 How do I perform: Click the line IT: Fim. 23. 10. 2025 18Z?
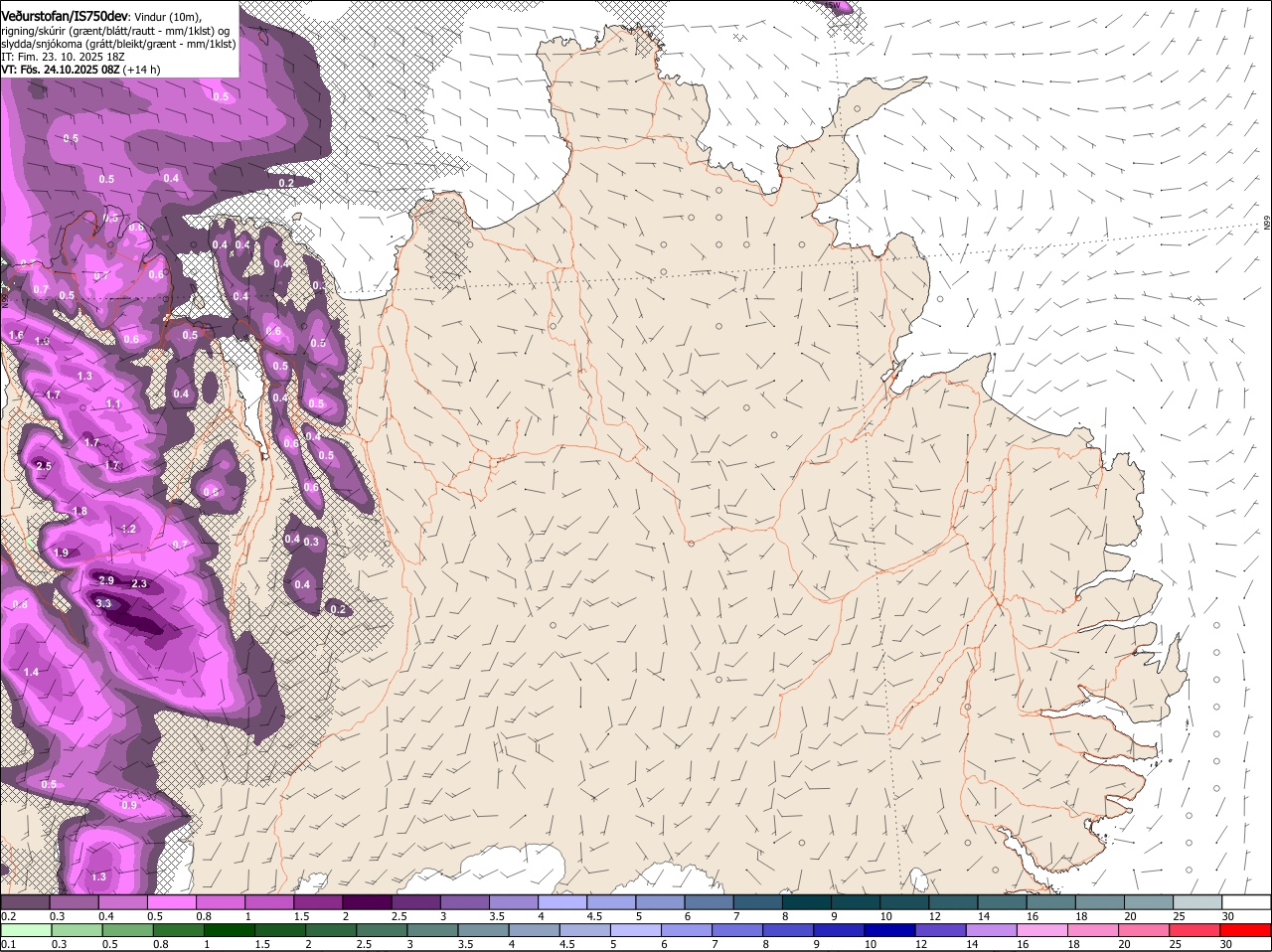[61, 57]
